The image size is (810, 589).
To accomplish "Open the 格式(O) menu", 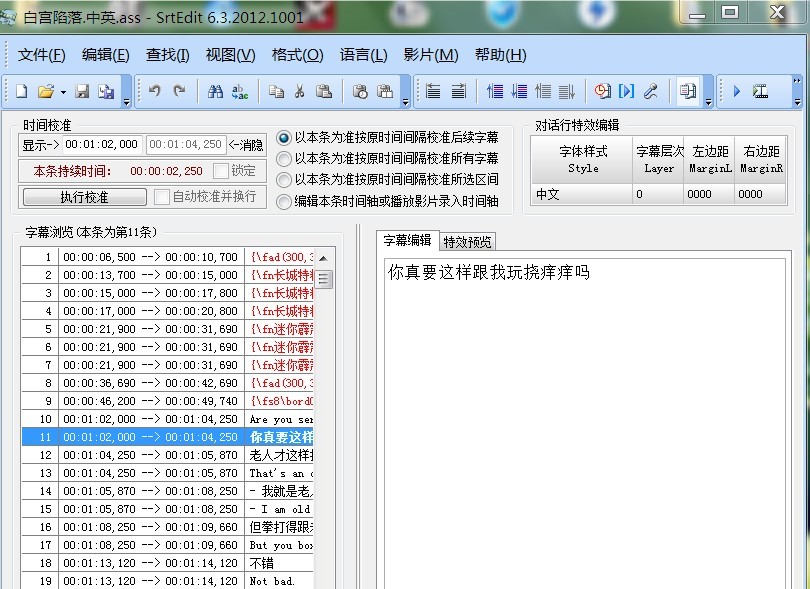I will (297, 55).
